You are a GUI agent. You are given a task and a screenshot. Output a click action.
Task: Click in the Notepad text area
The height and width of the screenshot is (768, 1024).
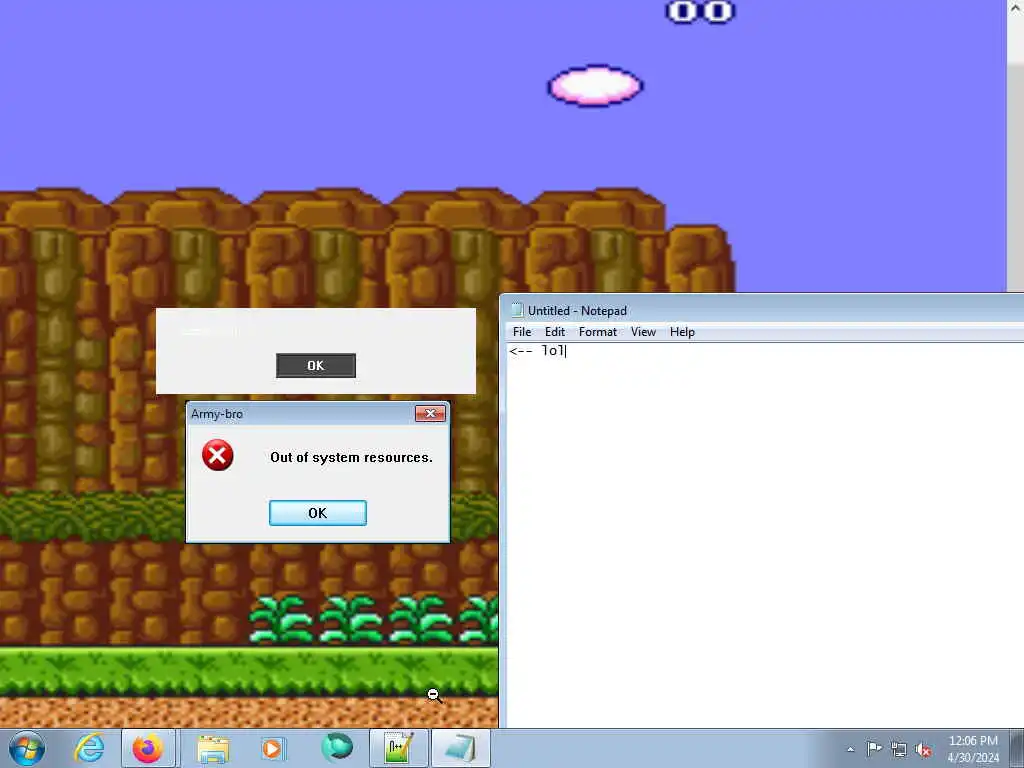pyautogui.click(x=765, y=536)
